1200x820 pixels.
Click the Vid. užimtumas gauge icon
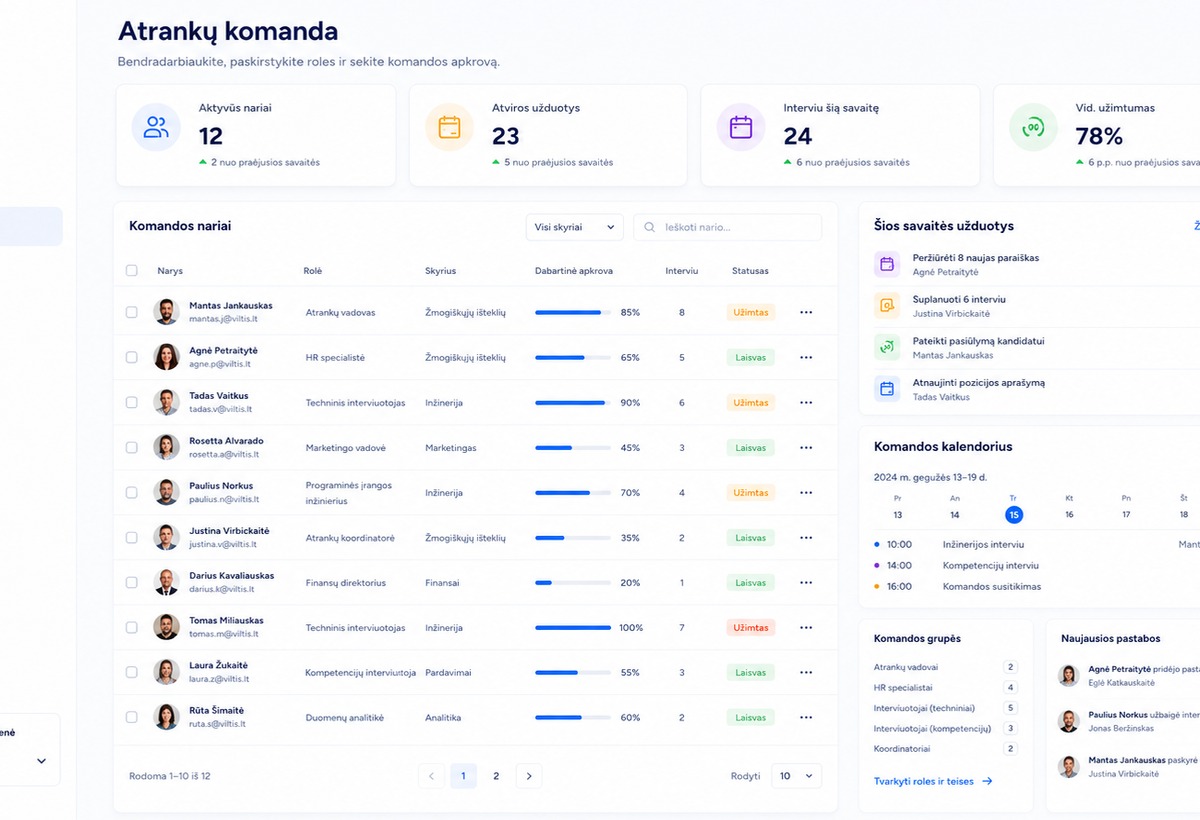[x=1033, y=127]
